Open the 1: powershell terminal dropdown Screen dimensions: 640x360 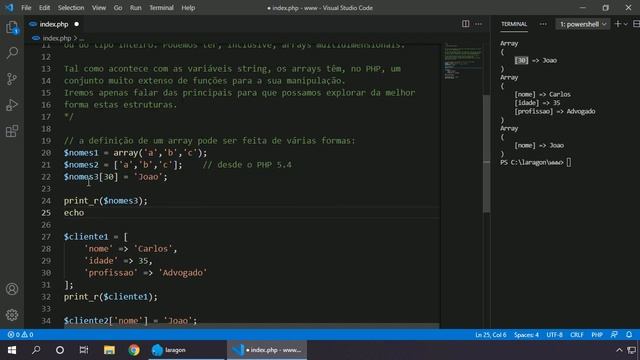[x=582, y=24]
